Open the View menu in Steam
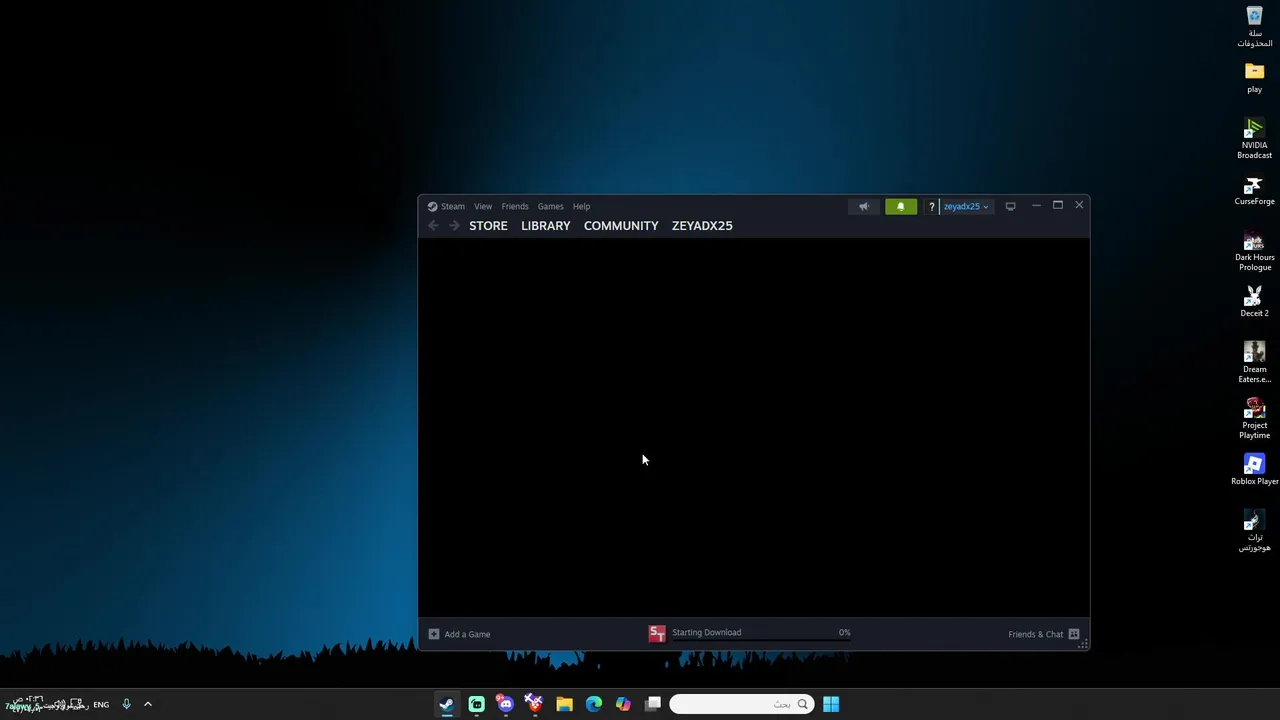The width and height of the screenshot is (1280, 720). [x=483, y=206]
